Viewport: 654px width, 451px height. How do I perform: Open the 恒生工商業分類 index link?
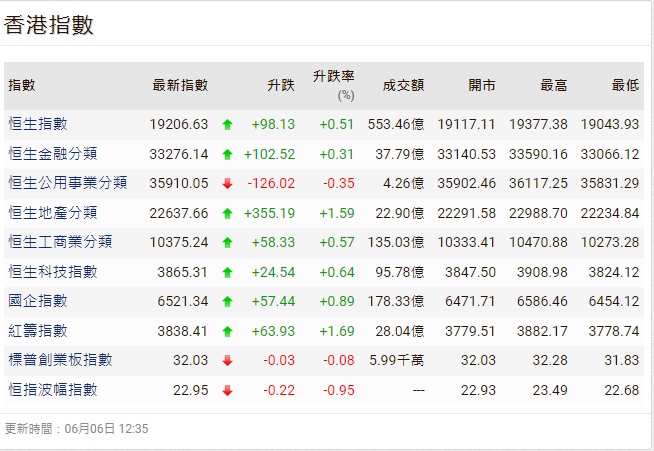pos(60,242)
